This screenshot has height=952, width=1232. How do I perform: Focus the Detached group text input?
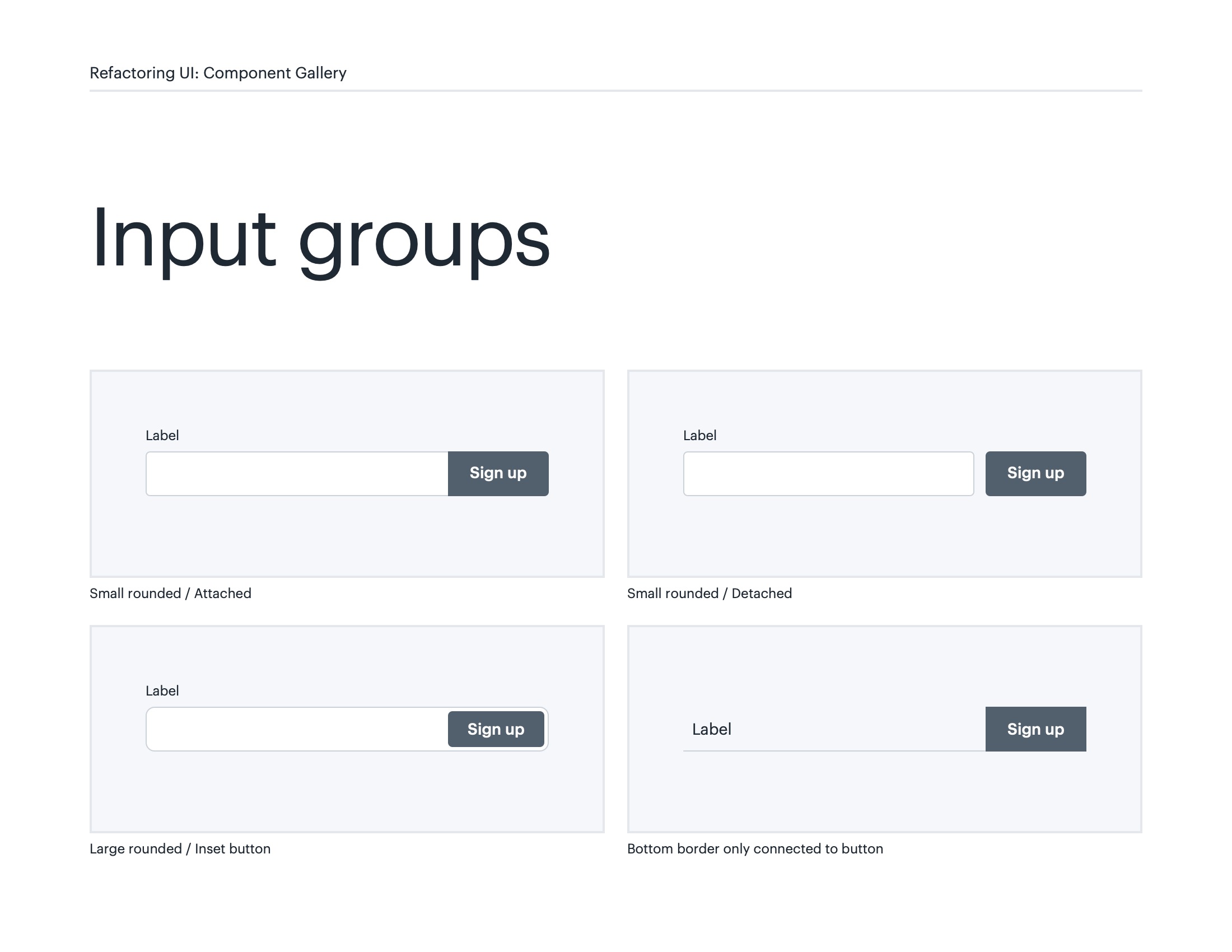[828, 473]
